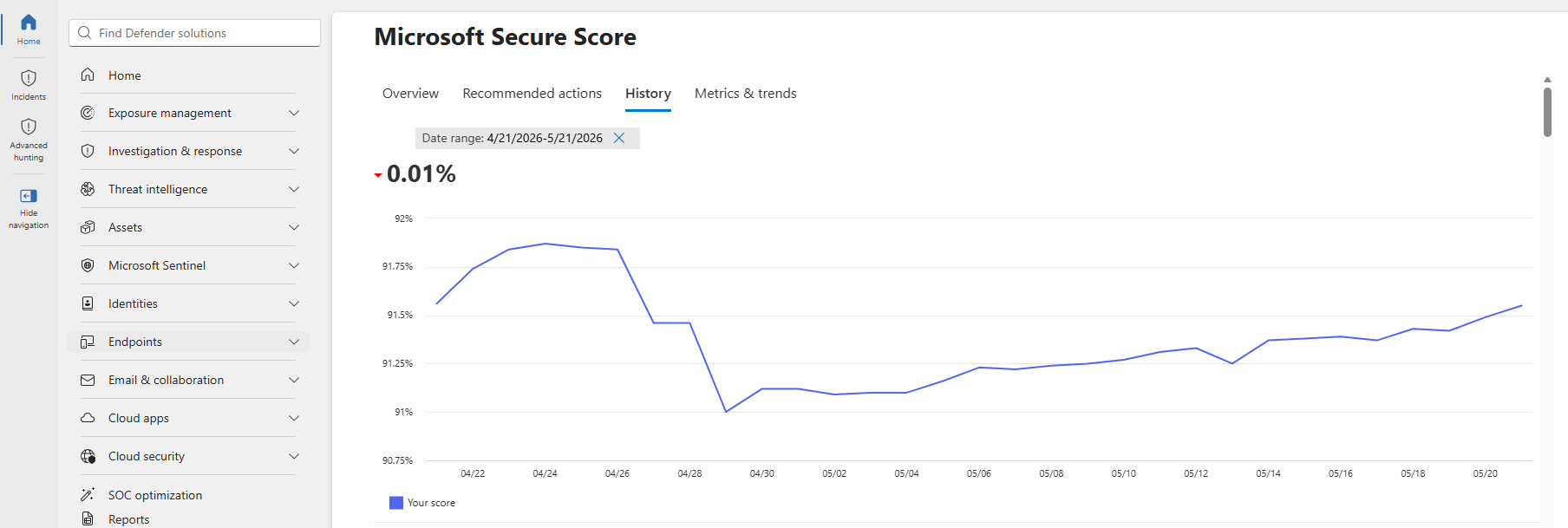Expand Email & collaboration chevron
Viewport: 1568px width, 528px height.
coord(294,380)
